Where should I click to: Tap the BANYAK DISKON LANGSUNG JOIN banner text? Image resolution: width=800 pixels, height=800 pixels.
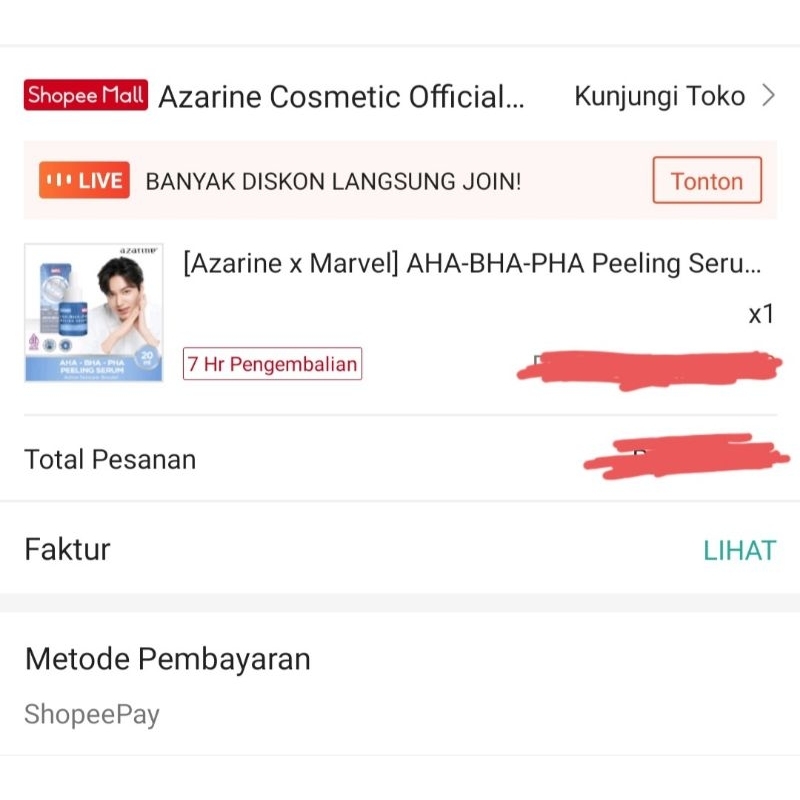(x=333, y=182)
